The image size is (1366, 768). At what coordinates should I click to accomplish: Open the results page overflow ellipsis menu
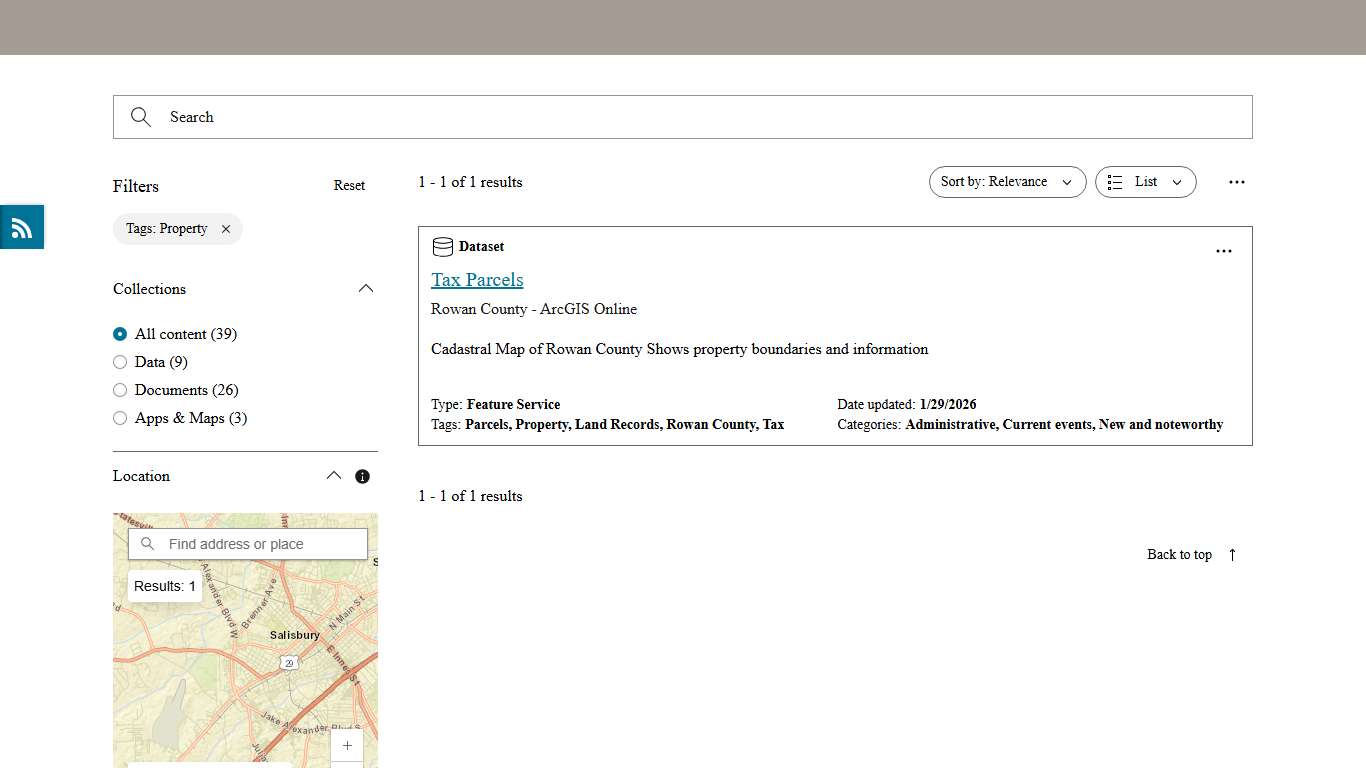[x=1237, y=182]
